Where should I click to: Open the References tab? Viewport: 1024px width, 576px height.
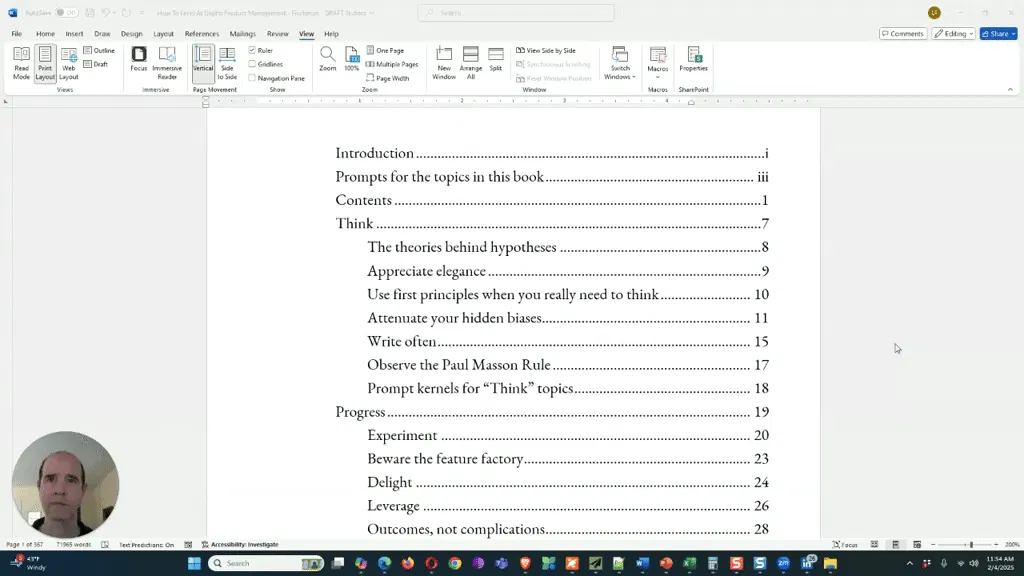tap(202, 33)
